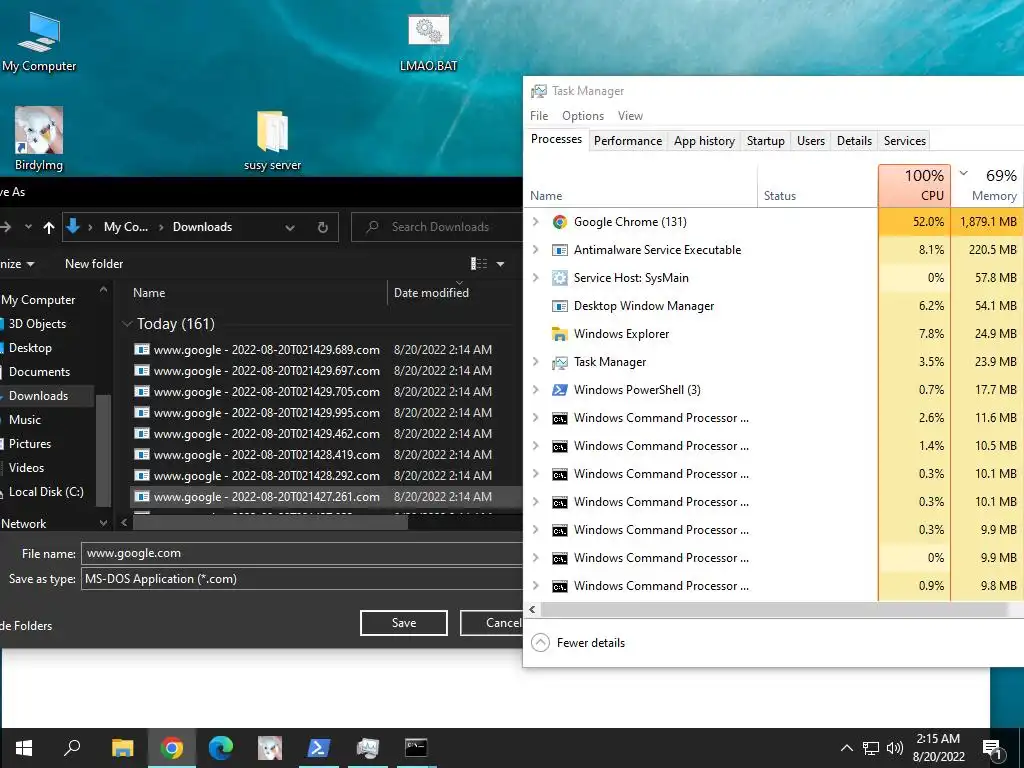The width and height of the screenshot is (1024, 768).
Task: Click the volume speaker tray icon
Action: [895, 748]
